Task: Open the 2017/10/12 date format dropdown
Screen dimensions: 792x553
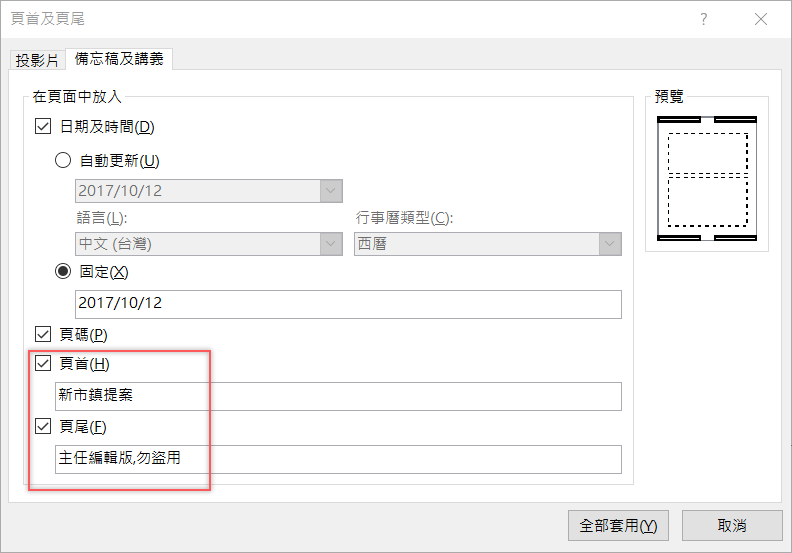Action: (330, 191)
